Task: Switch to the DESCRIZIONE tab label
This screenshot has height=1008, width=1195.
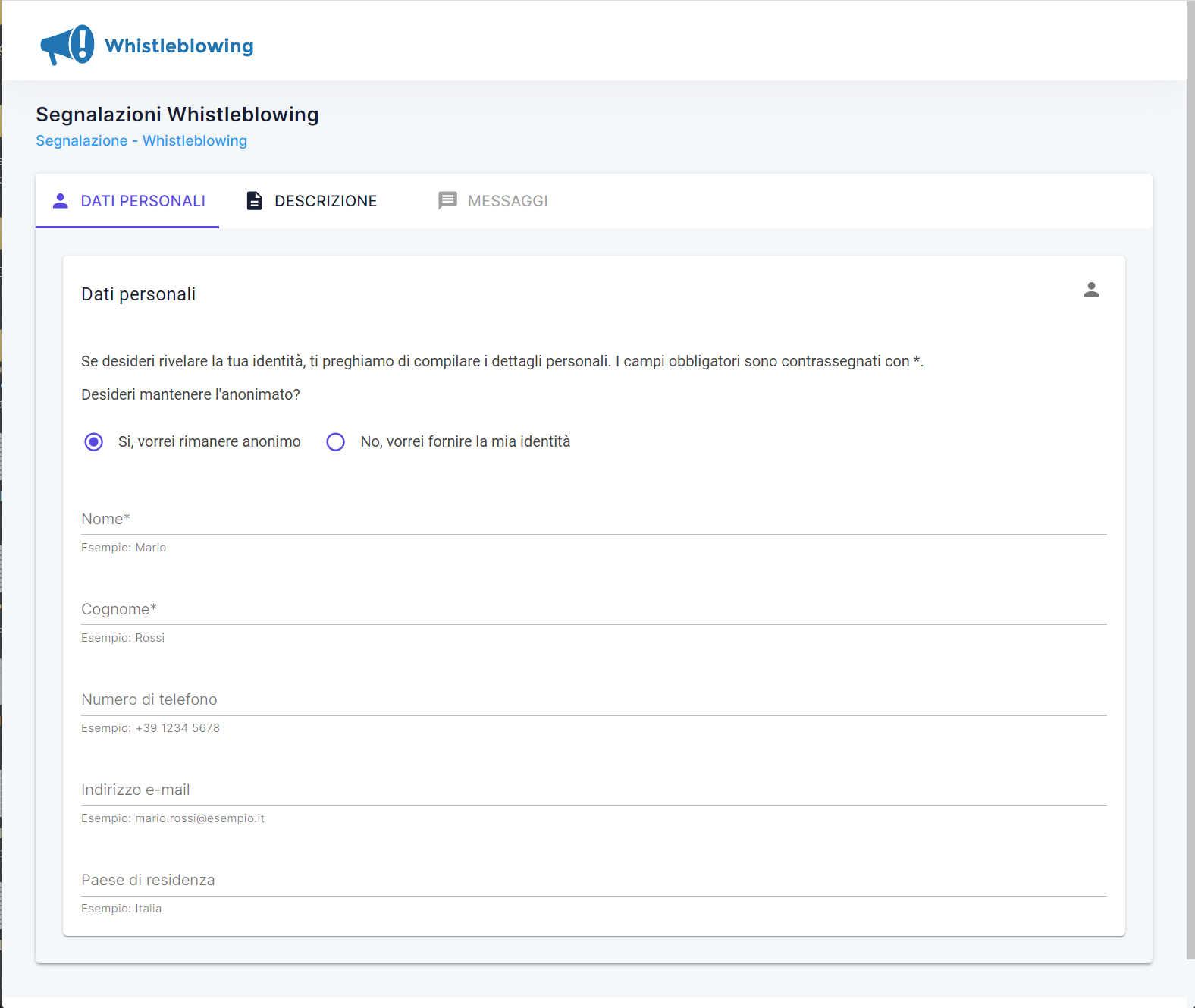Action: click(x=325, y=201)
